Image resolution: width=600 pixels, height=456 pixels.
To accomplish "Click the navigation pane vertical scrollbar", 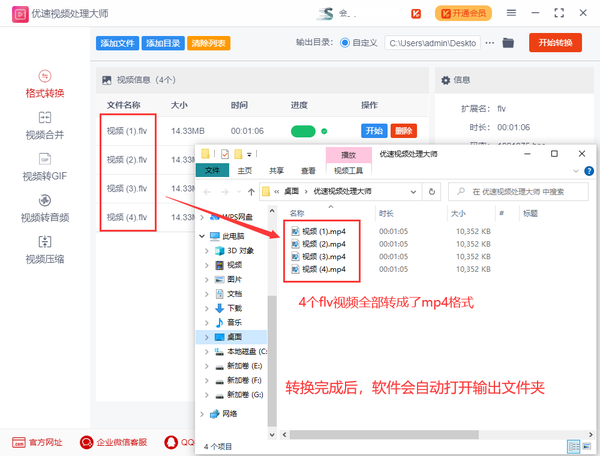I will [x=272, y=361].
